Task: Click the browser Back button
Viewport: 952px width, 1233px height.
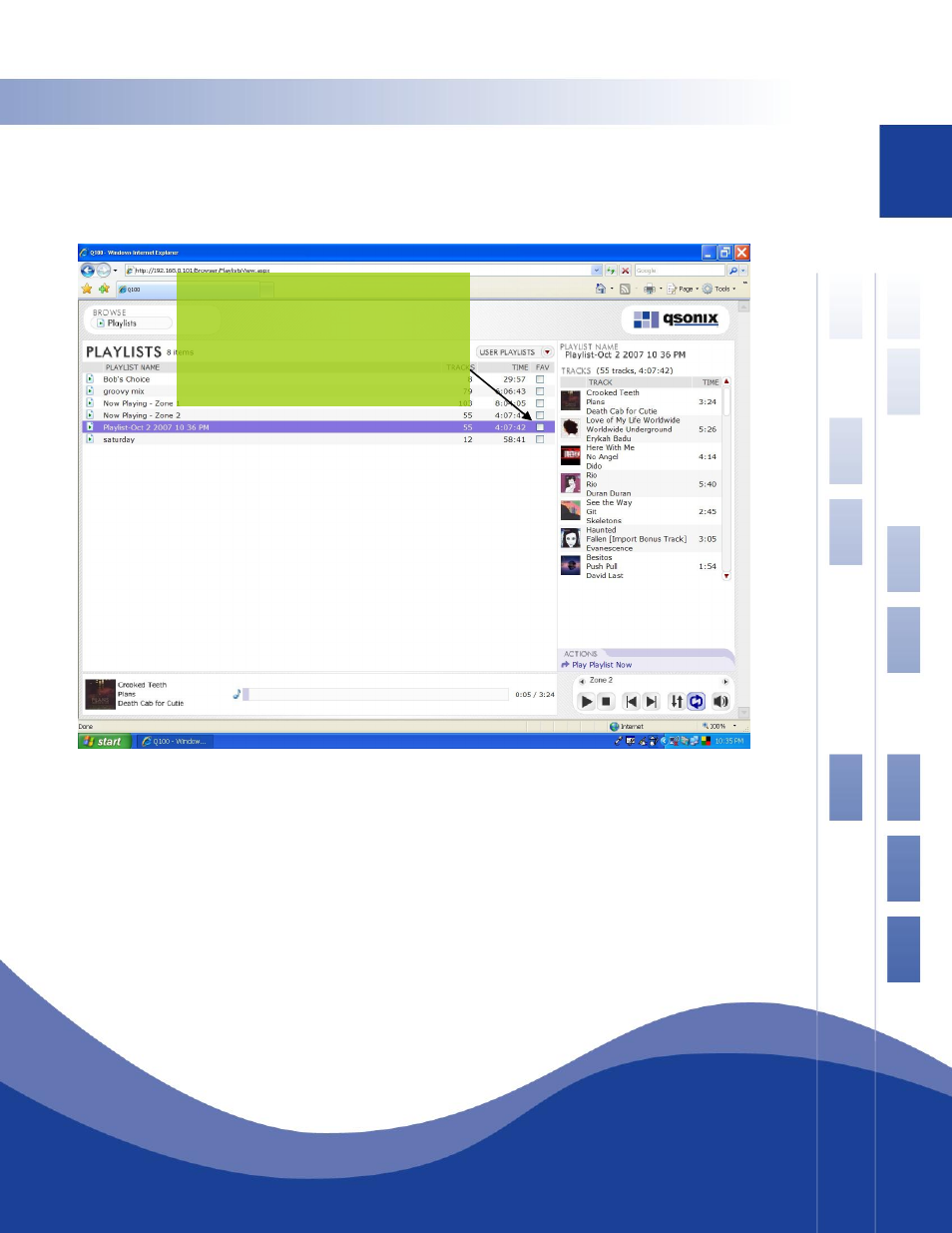Action: pyautogui.click(x=87, y=270)
